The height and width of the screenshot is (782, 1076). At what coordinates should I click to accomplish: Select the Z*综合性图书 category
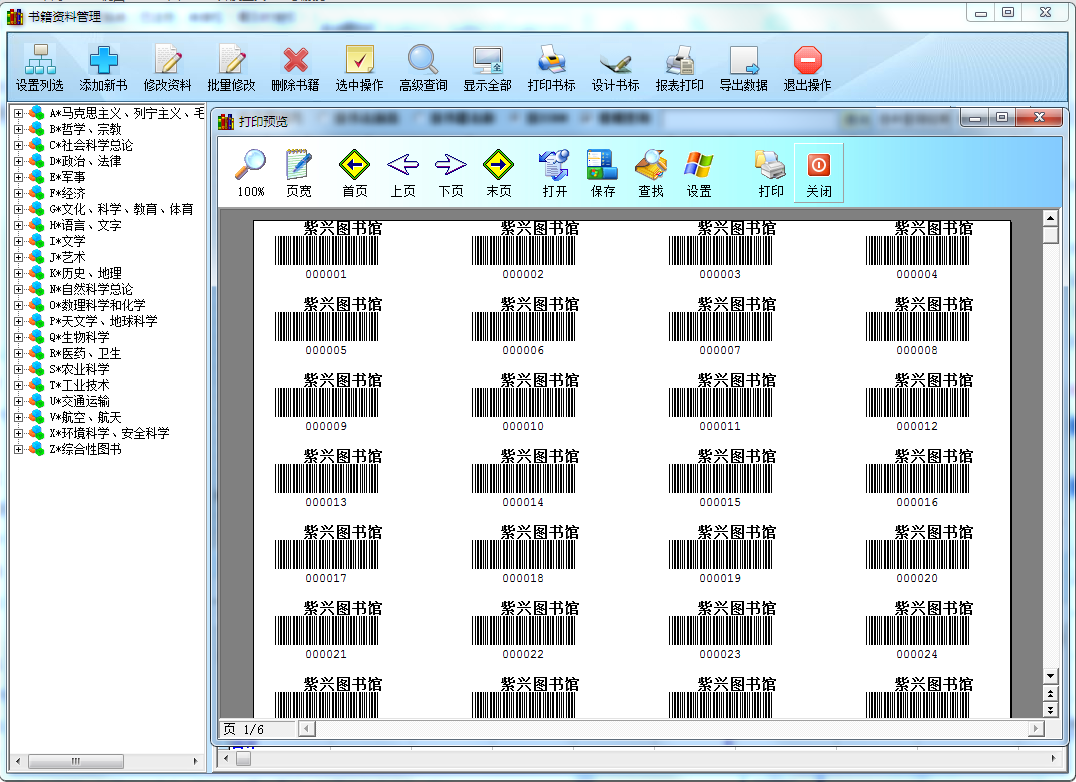[85, 449]
